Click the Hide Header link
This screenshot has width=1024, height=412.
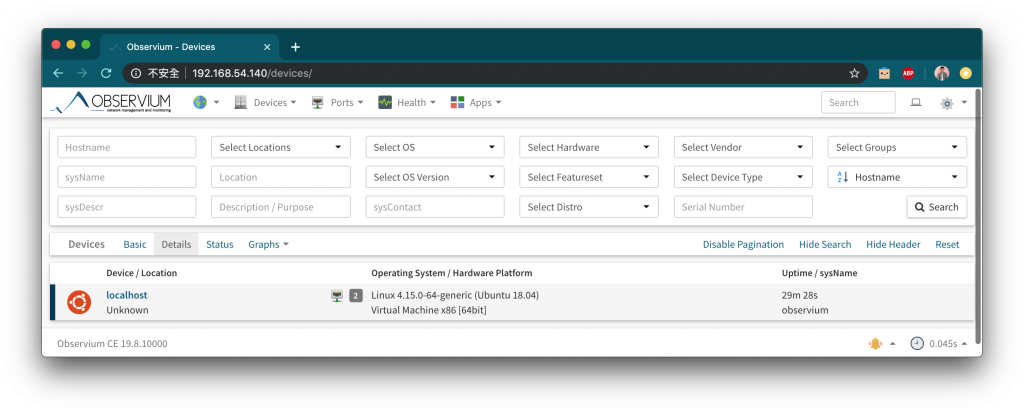click(893, 244)
